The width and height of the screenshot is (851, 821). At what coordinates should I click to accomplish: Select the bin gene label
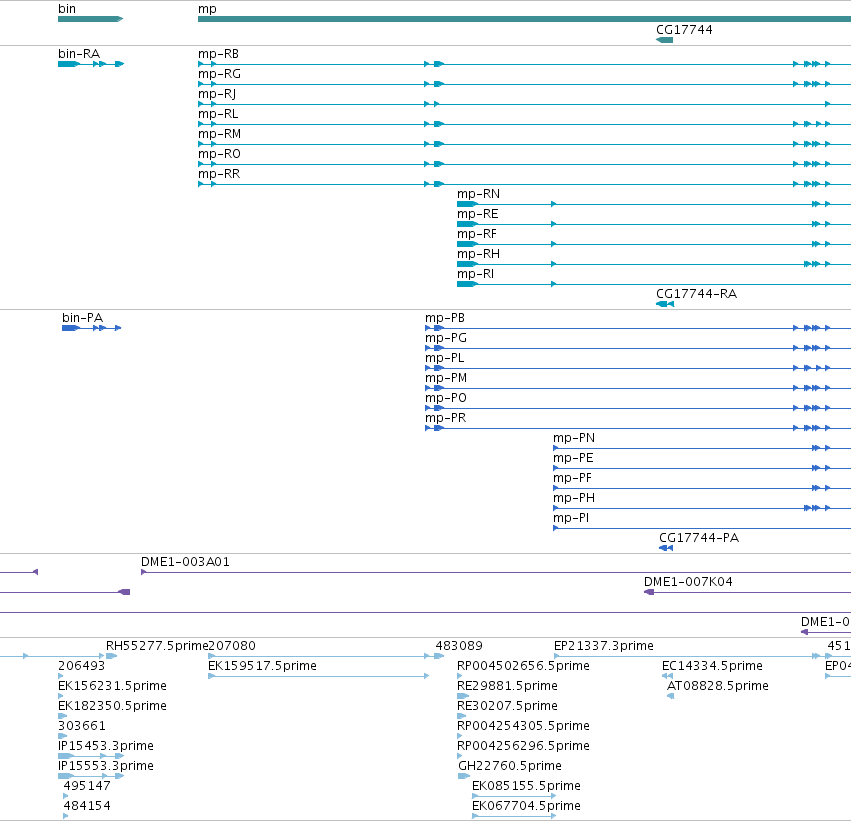[x=67, y=9]
